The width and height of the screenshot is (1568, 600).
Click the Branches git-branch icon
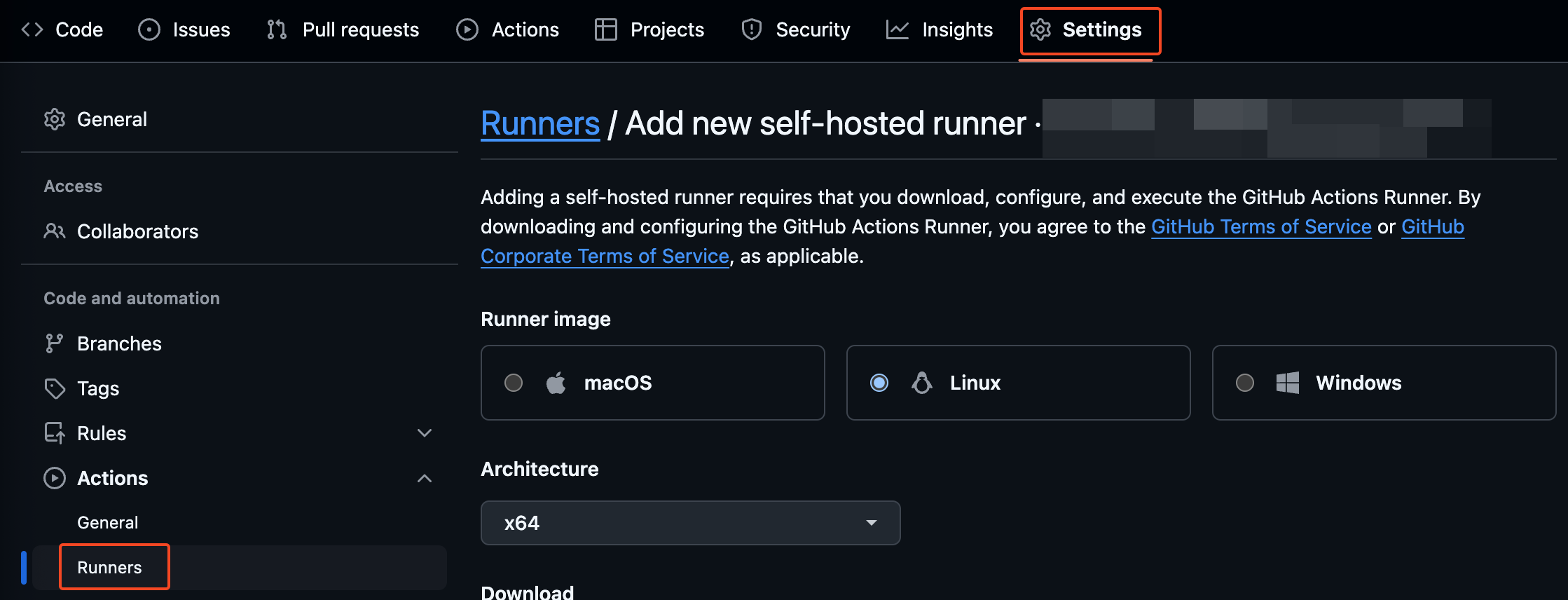pos(54,343)
